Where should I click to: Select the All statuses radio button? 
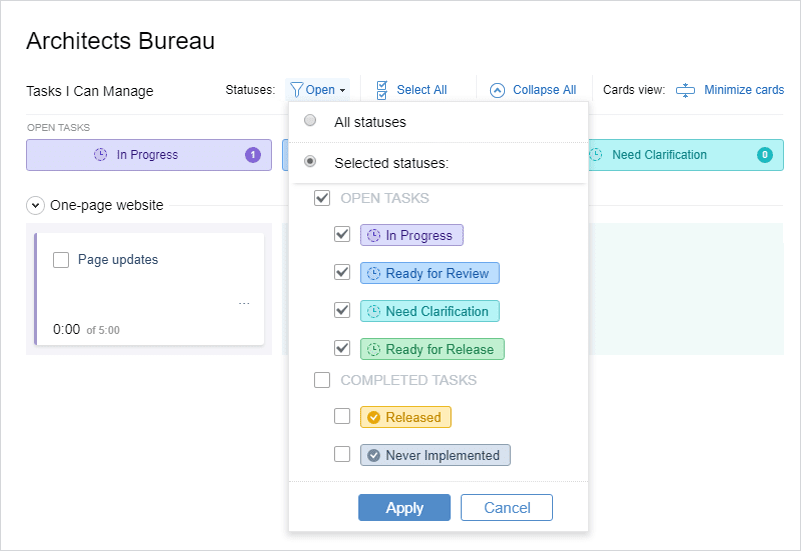coord(310,121)
